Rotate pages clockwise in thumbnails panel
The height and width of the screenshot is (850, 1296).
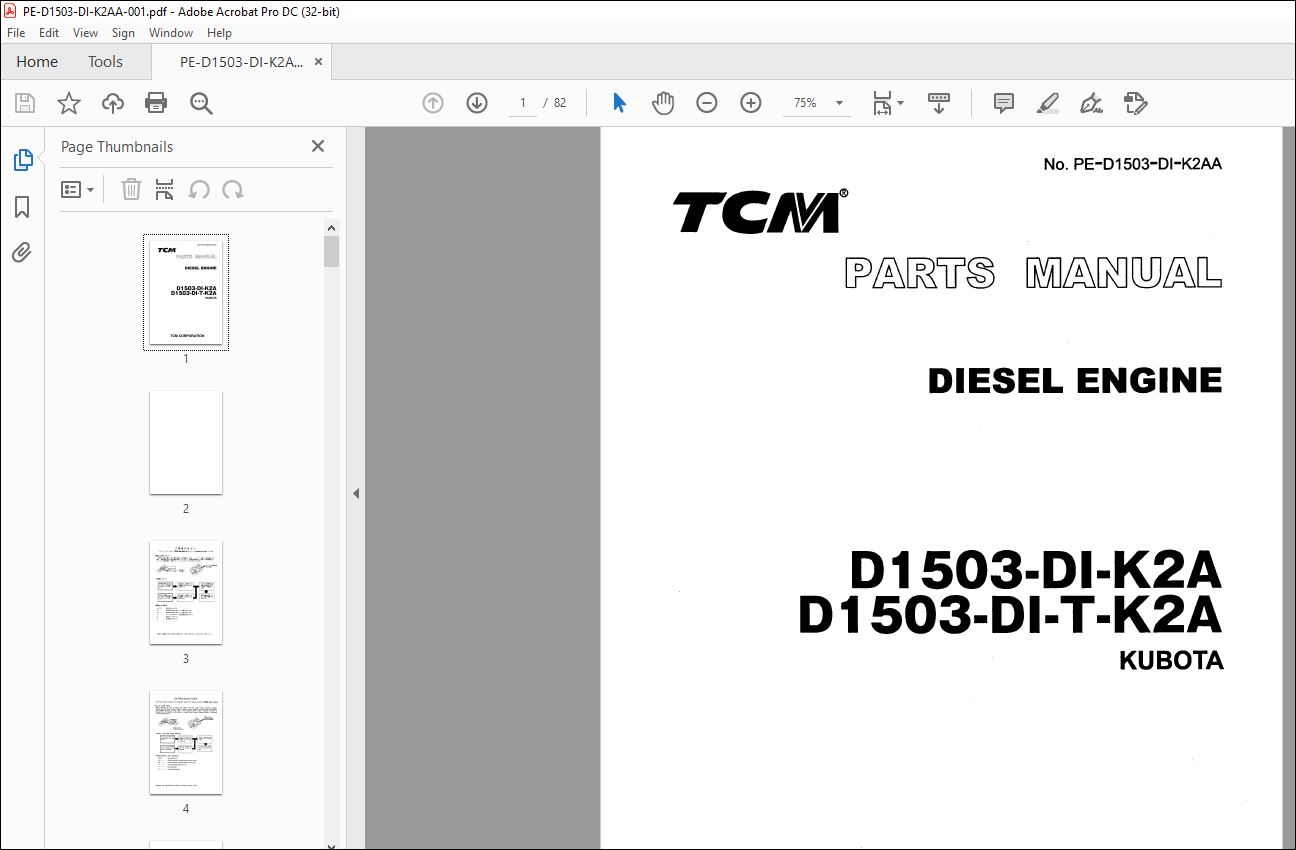(x=233, y=189)
